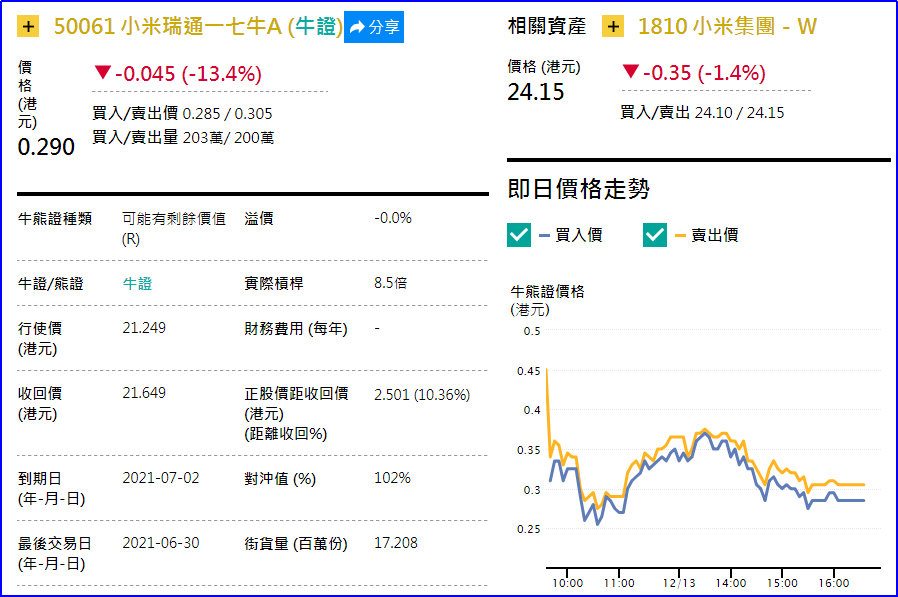Select bid/ask volume 203萬/ 200萬

(x=228, y=138)
